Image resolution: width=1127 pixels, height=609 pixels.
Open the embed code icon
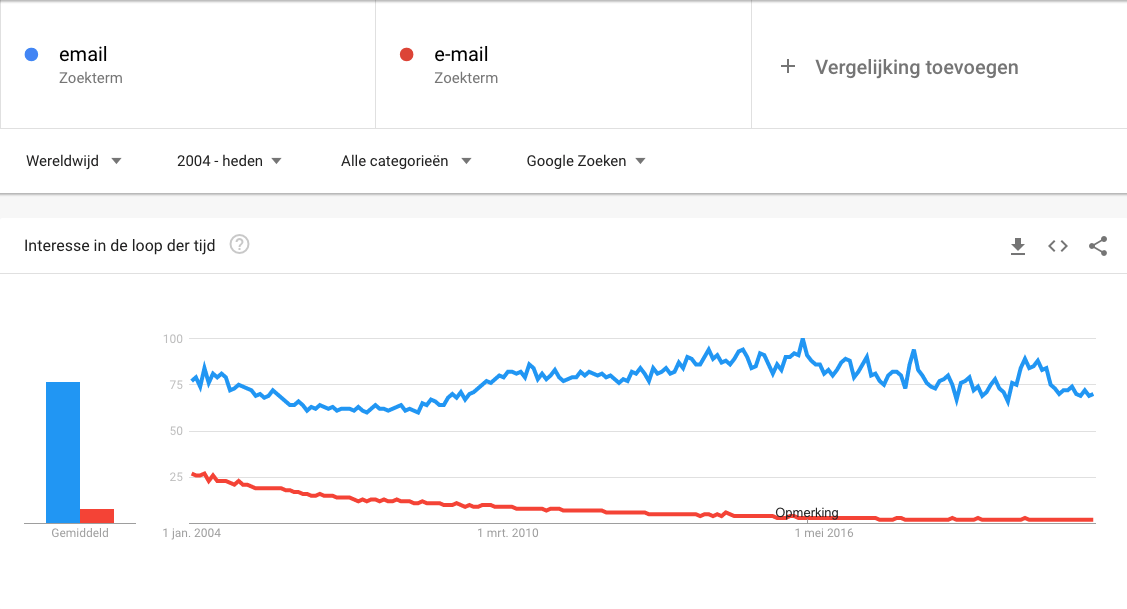(x=1058, y=246)
